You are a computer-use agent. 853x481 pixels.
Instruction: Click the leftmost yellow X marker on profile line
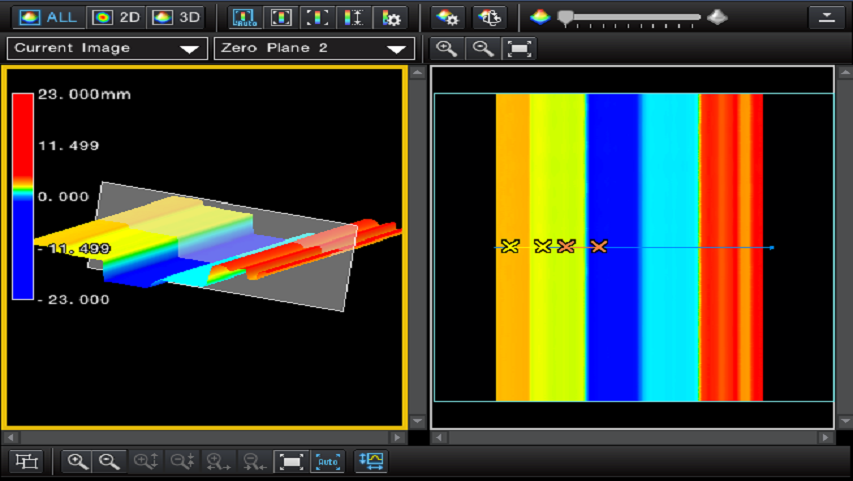[x=510, y=246]
